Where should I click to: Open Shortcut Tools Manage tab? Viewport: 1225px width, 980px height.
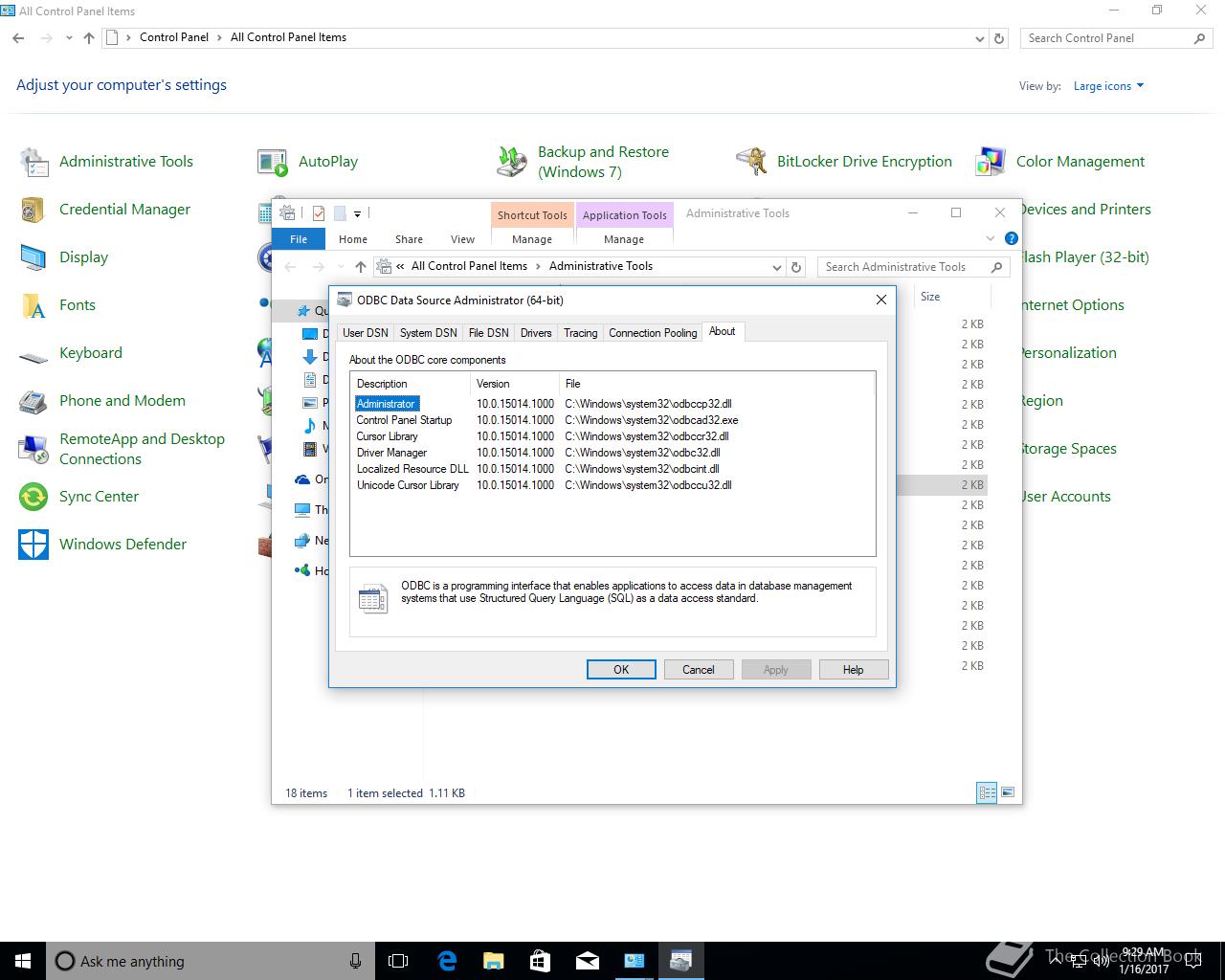(x=532, y=239)
